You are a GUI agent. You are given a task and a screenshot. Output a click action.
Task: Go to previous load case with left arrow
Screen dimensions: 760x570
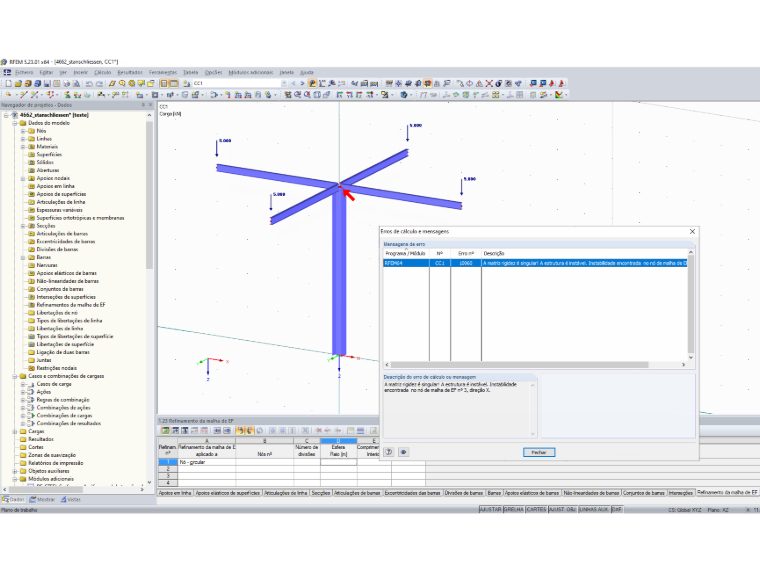pyautogui.click(x=293, y=83)
